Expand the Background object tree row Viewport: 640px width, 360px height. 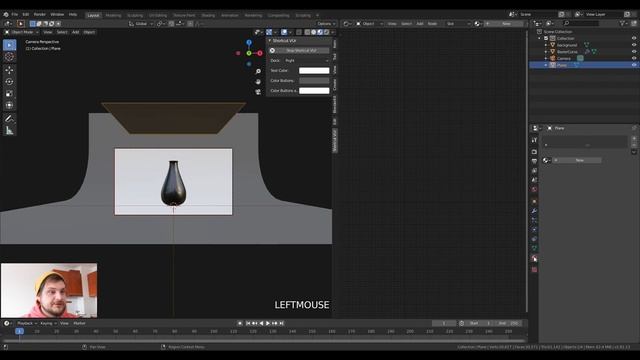[546, 45]
